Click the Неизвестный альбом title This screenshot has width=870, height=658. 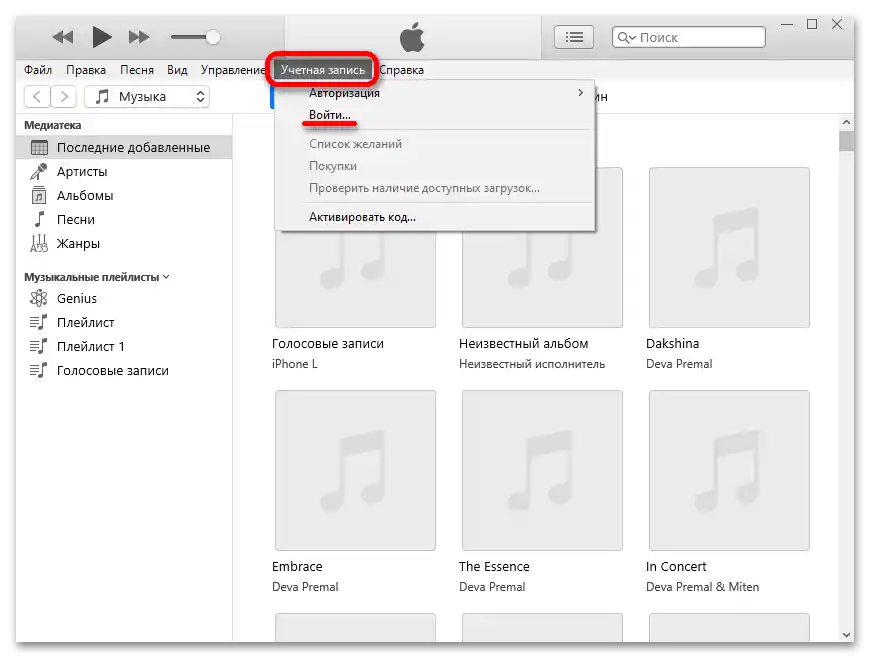tap(523, 343)
